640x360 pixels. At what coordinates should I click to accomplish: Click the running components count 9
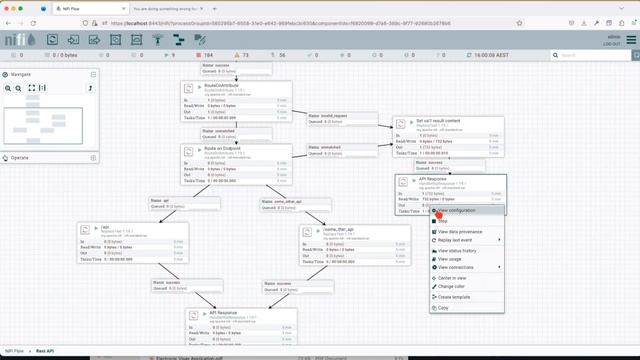tap(169, 55)
